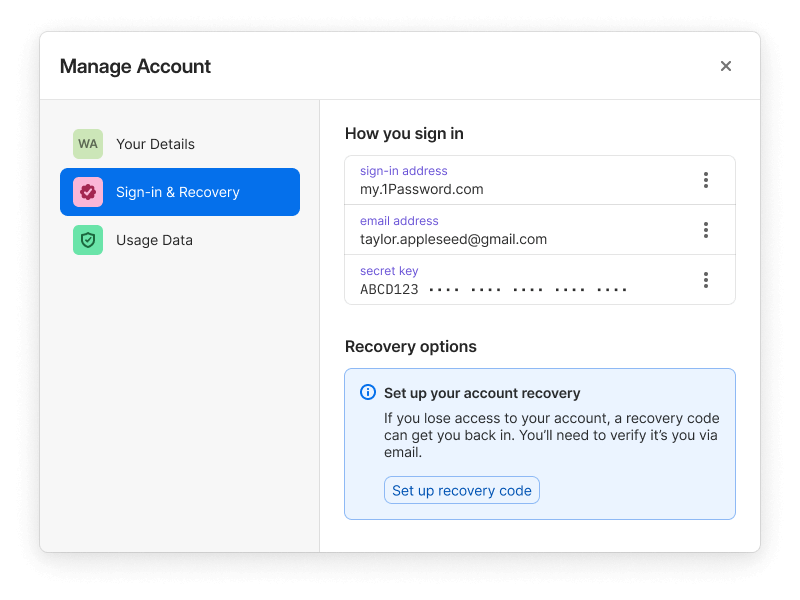Click the WA avatar icon

[88, 144]
